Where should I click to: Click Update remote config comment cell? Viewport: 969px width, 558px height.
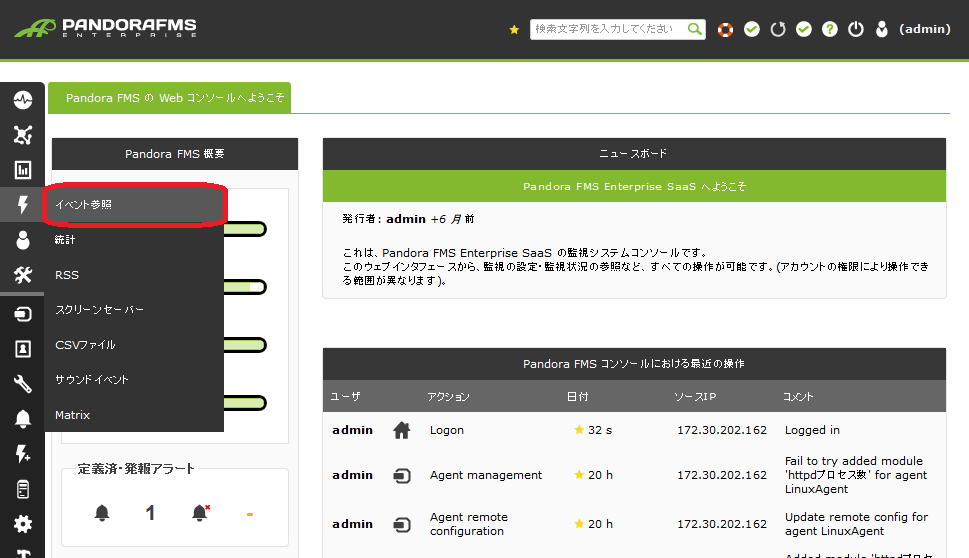857,524
